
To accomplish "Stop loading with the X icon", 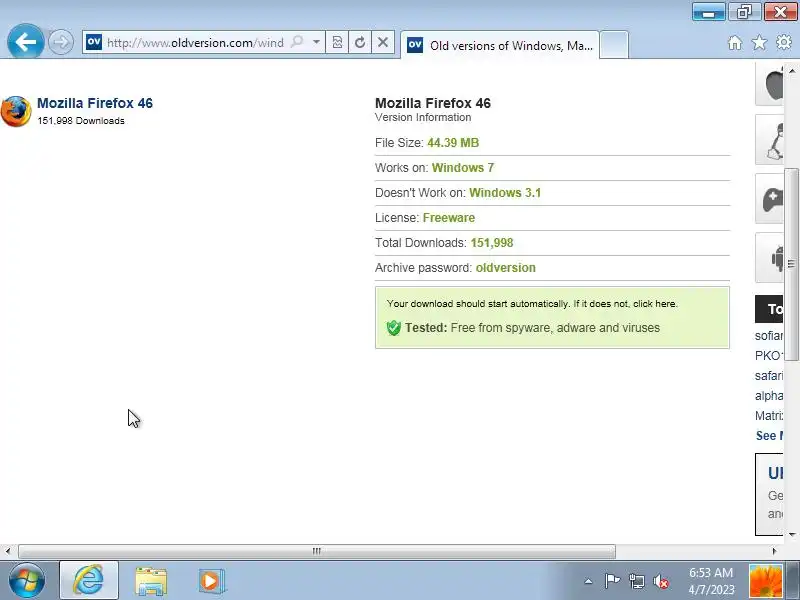I will [383, 42].
